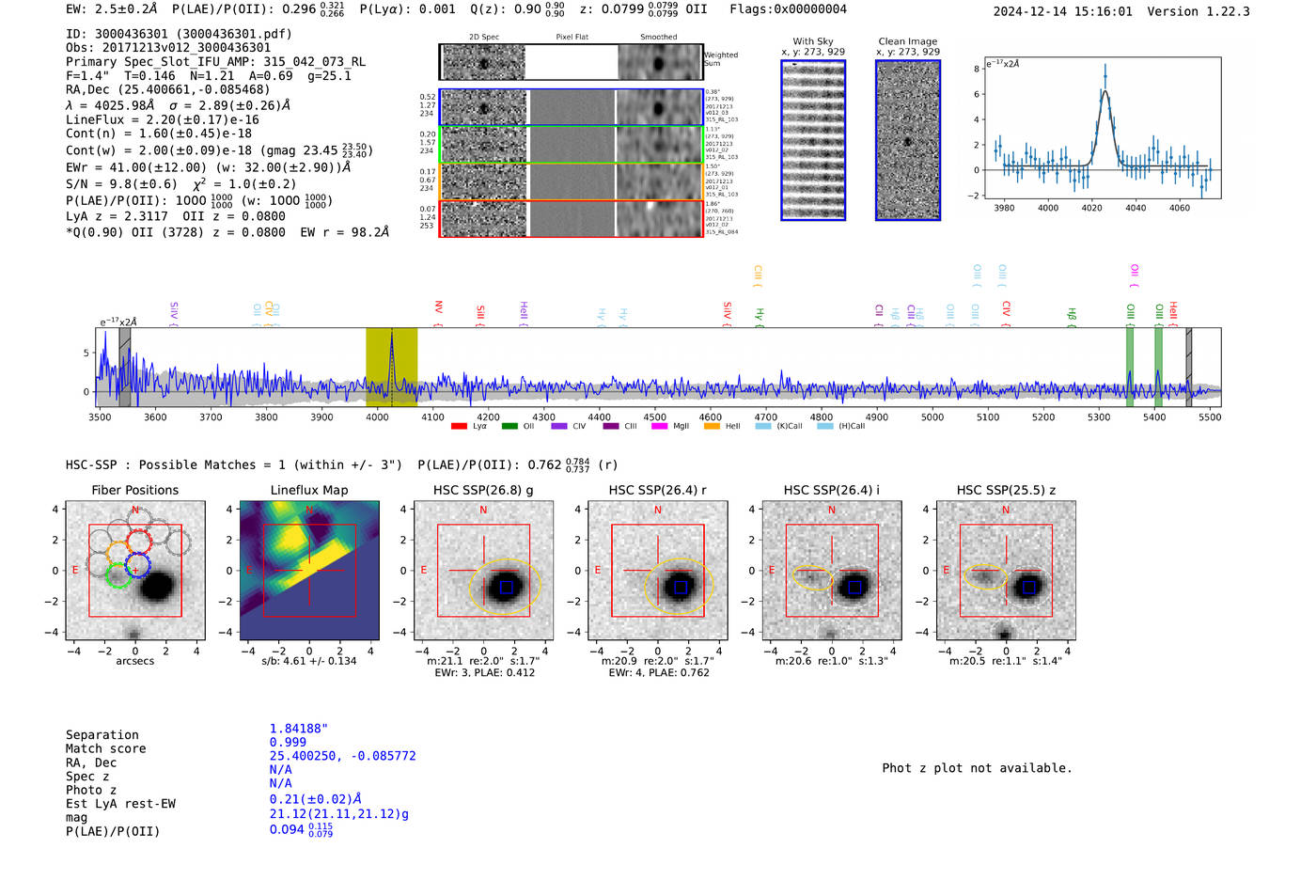Click the EW: 2.5±0.2Å header value
The image size is (1316, 896).
point(112,9)
